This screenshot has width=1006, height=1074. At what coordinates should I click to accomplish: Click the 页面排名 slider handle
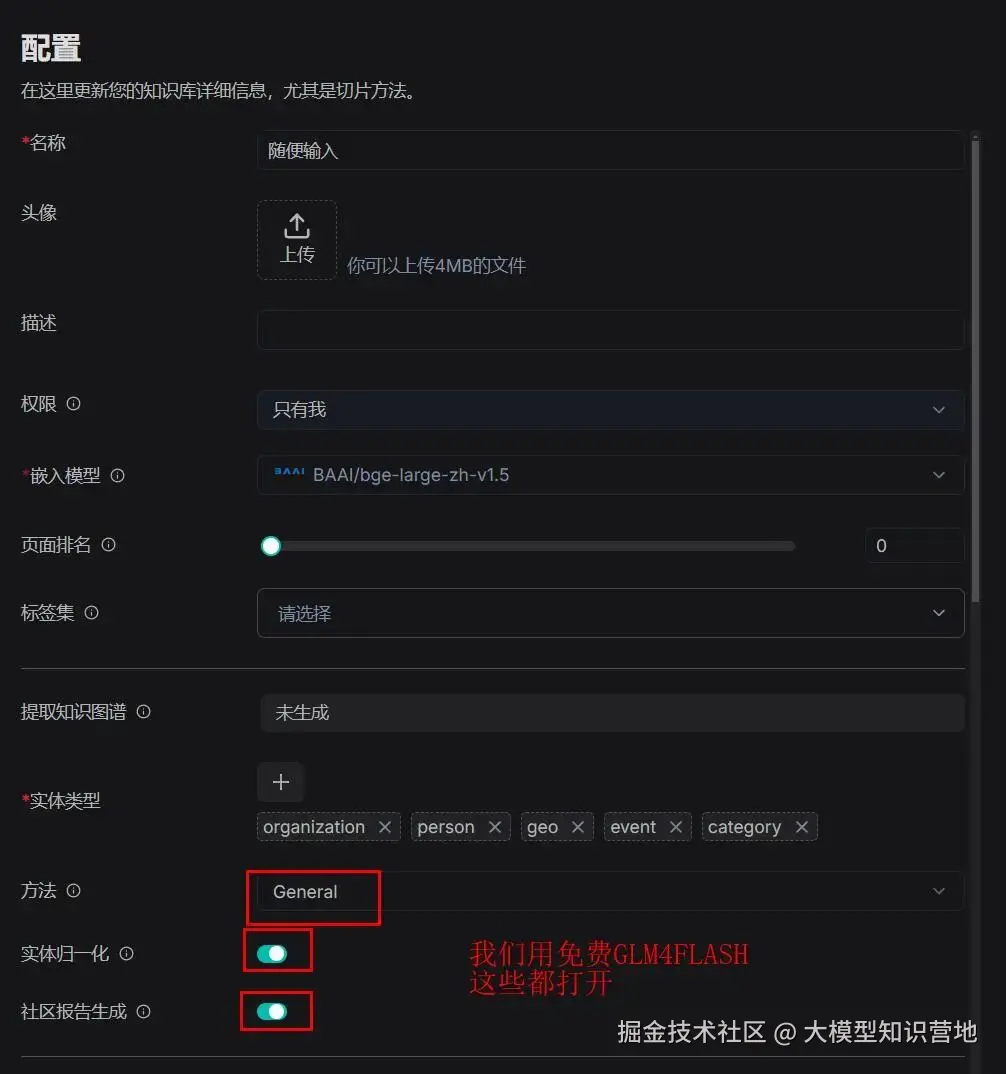click(x=271, y=546)
